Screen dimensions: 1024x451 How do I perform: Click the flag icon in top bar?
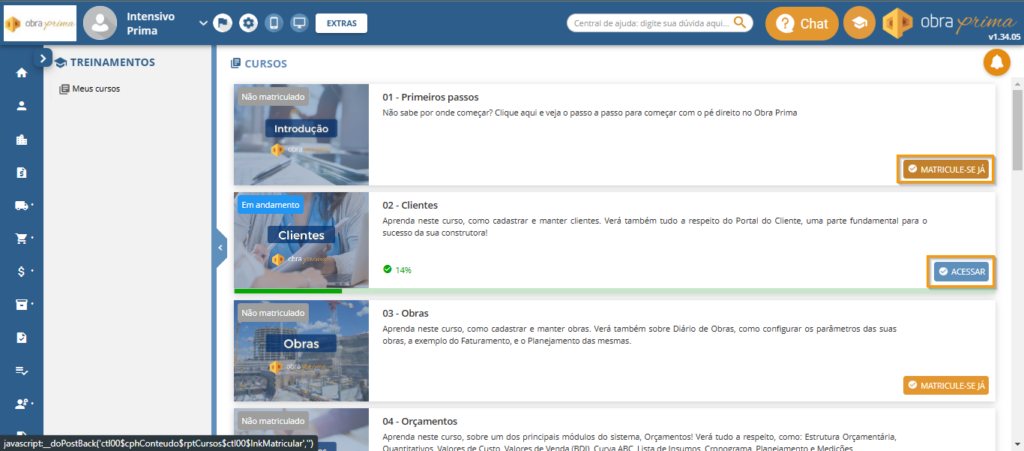pyautogui.click(x=223, y=23)
